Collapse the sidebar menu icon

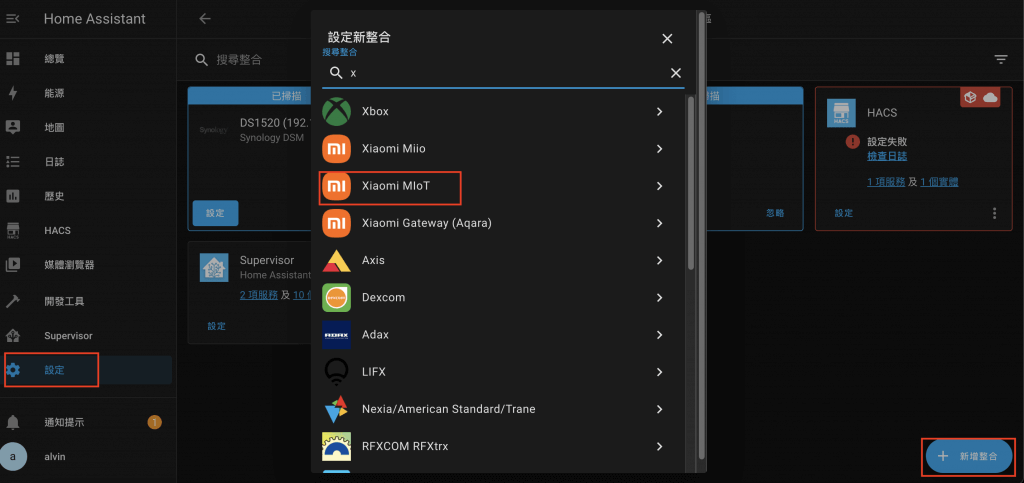[13, 19]
